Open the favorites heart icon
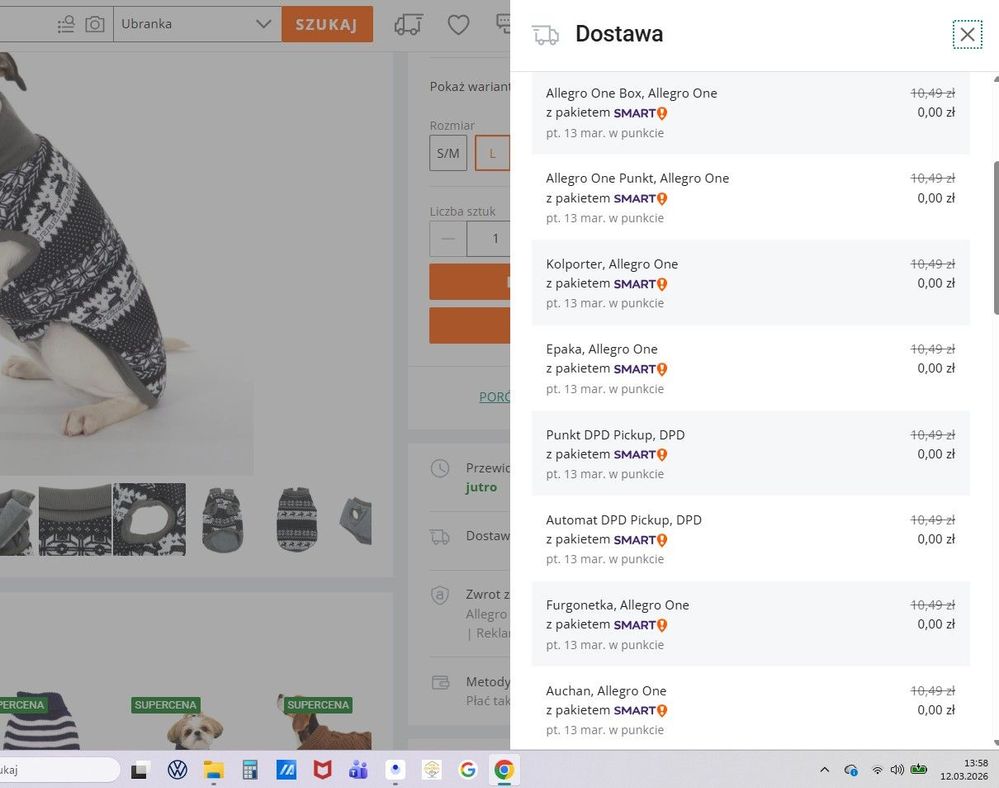Image resolution: width=999 pixels, height=788 pixels. pos(458,25)
